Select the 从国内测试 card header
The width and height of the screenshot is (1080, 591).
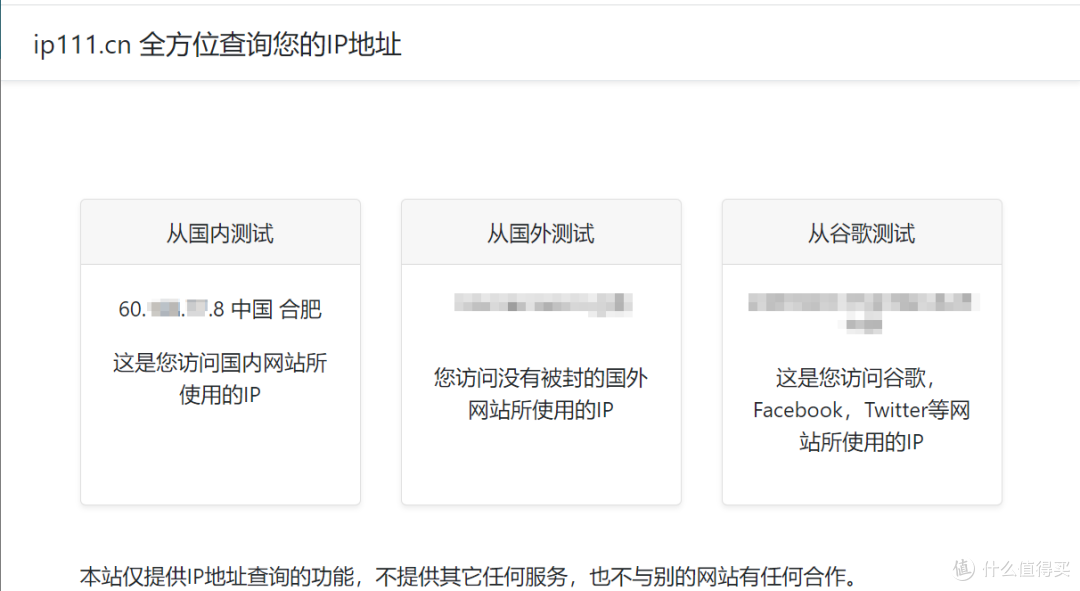(x=219, y=232)
